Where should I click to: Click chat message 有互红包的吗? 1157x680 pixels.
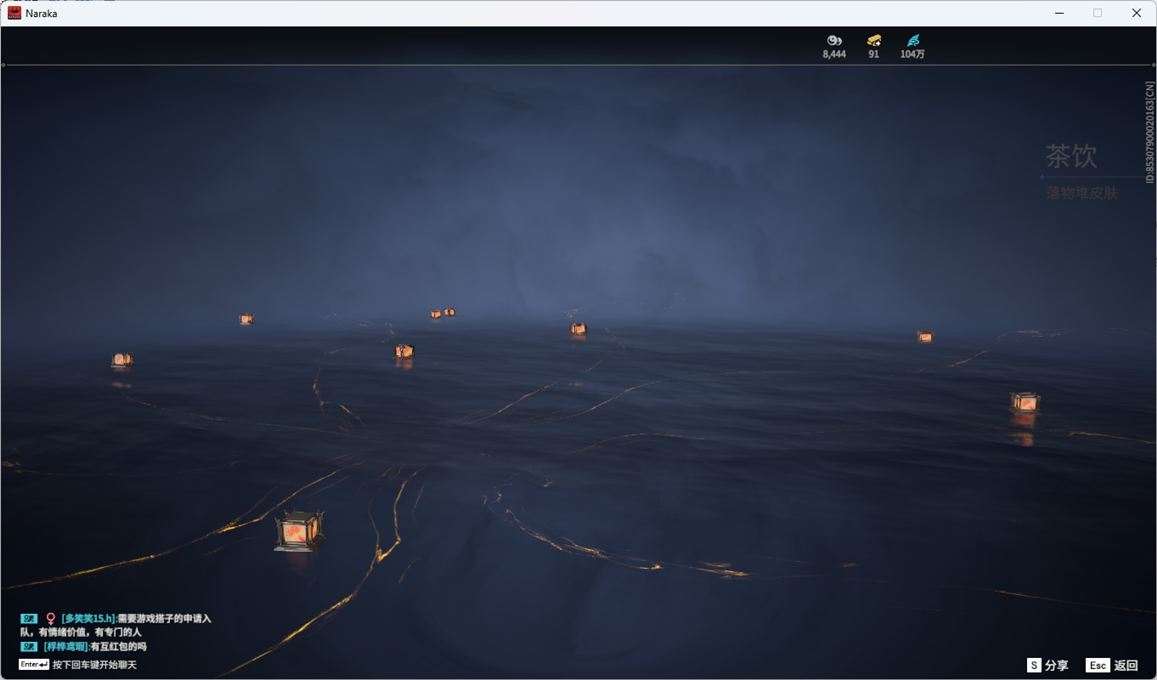point(119,647)
